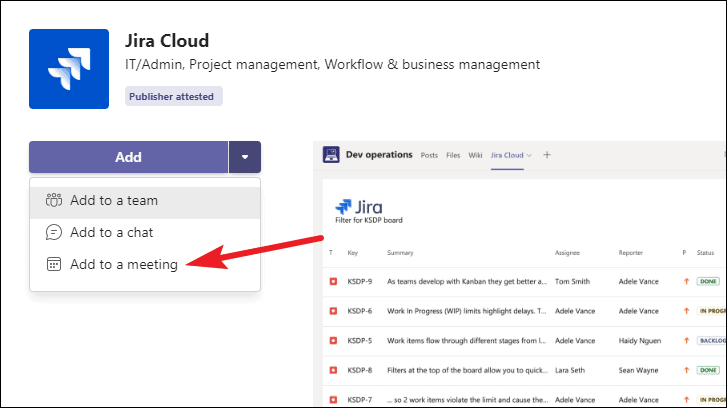Click the Filter for KSDP board text
Viewport: 727px width, 408px height.
coord(369,220)
